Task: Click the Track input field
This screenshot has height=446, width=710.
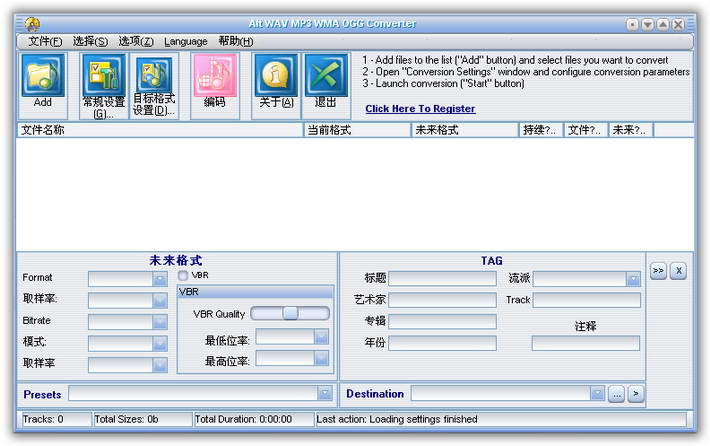Action: 587,300
